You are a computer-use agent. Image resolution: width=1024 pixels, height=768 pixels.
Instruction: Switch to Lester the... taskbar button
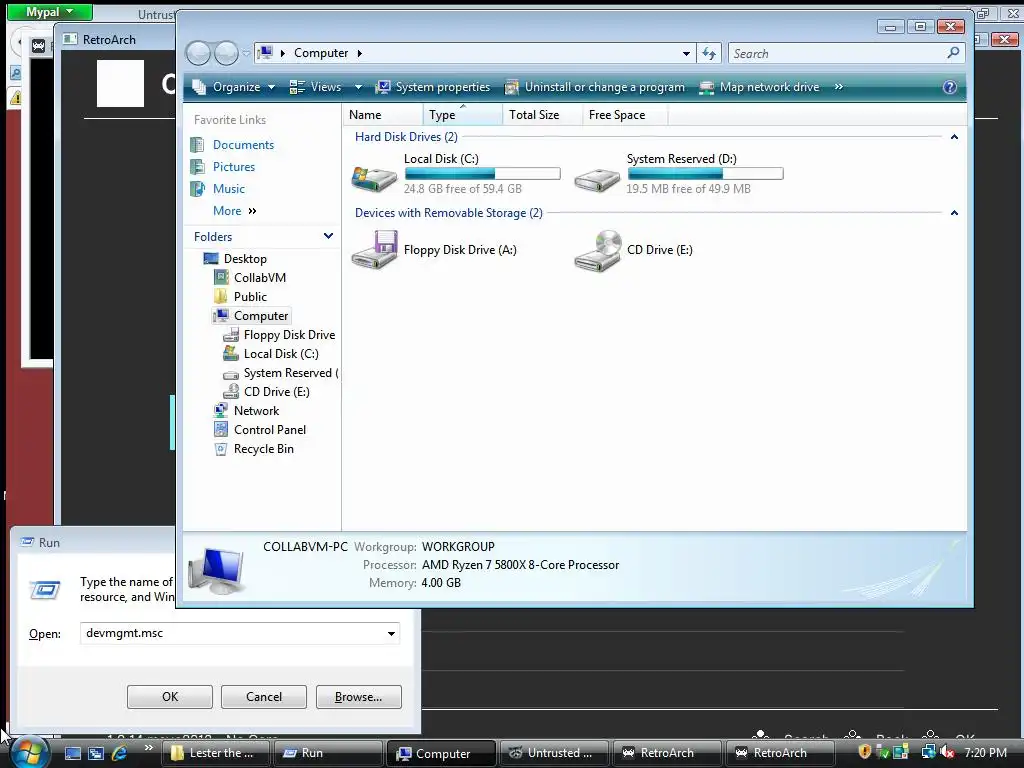(216, 753)
